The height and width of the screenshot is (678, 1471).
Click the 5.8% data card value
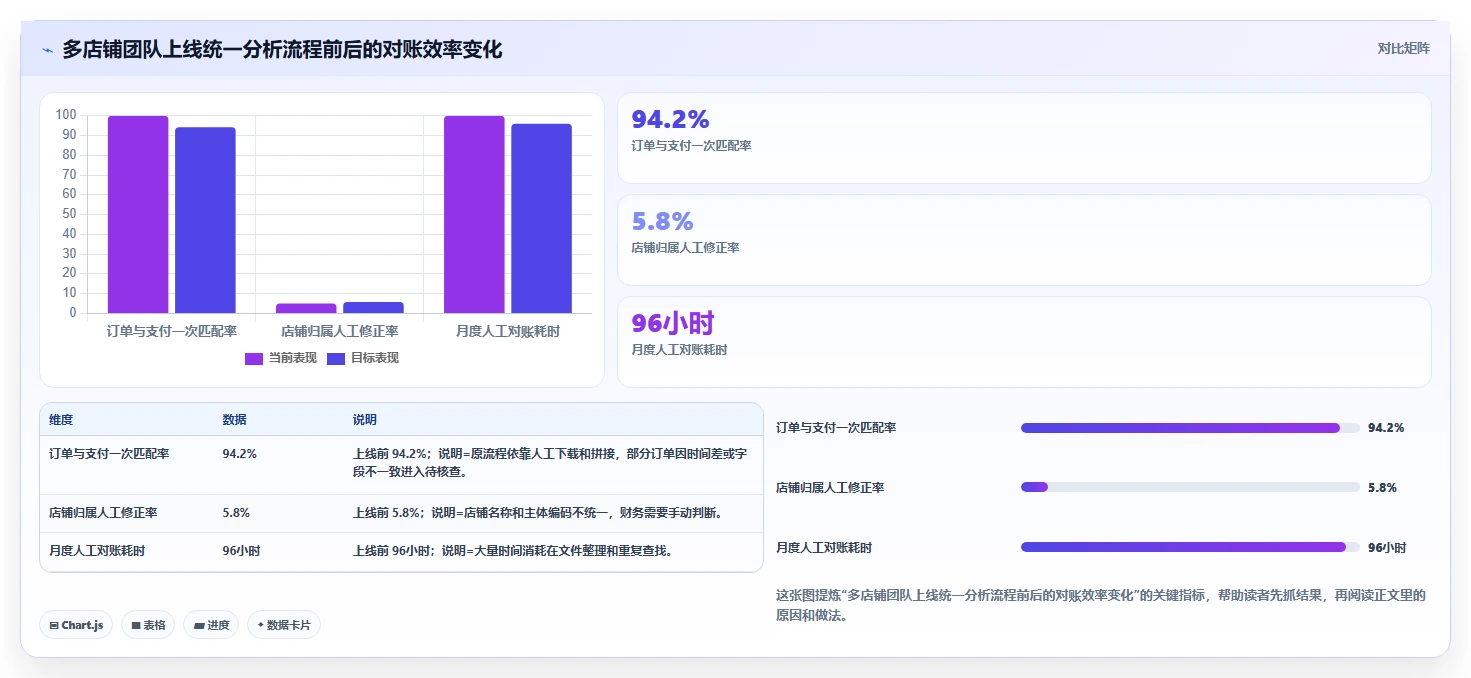tap(662, 221)
